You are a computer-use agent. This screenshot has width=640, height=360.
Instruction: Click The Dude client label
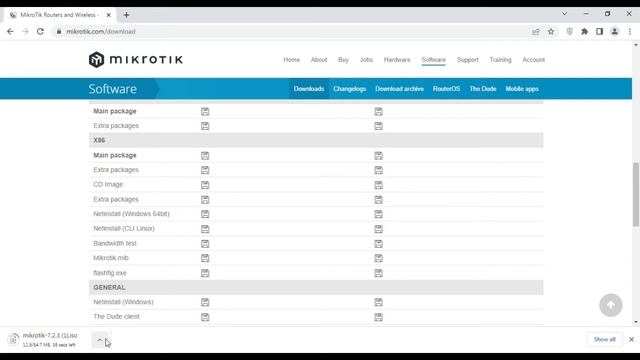tap(116, 316)
